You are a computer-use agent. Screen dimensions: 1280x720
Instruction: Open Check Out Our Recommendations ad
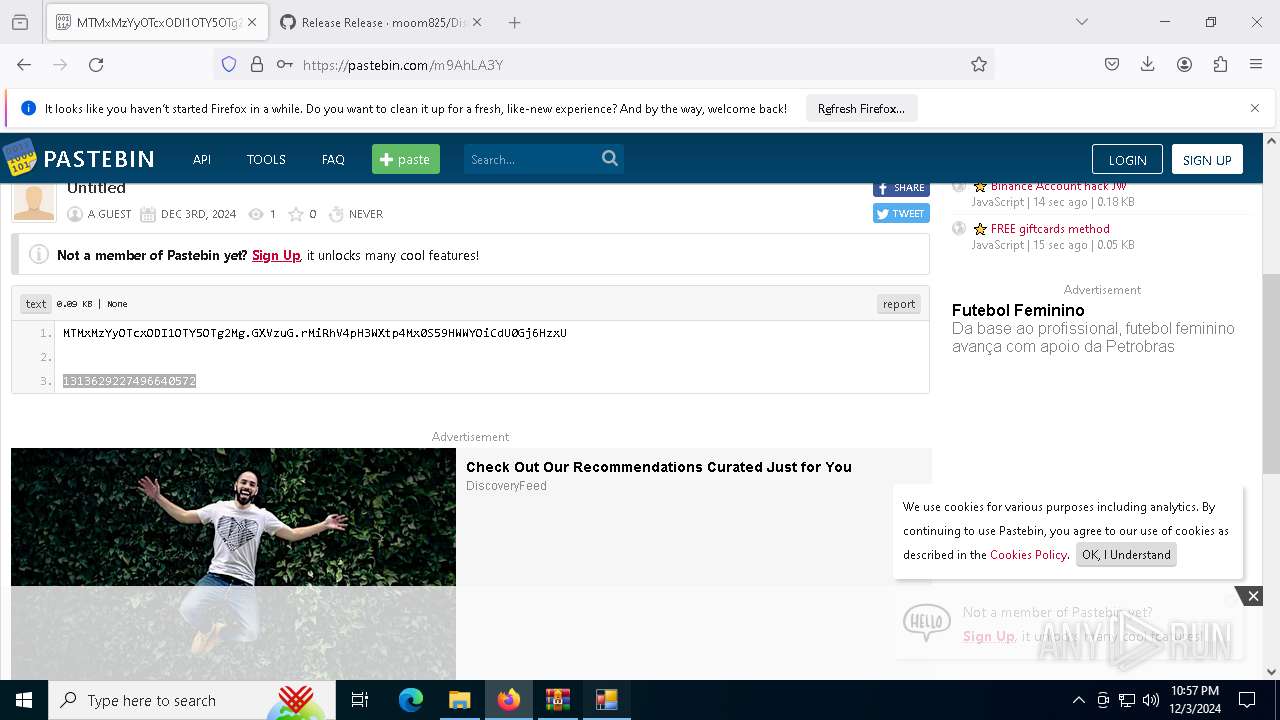[659, 467]
